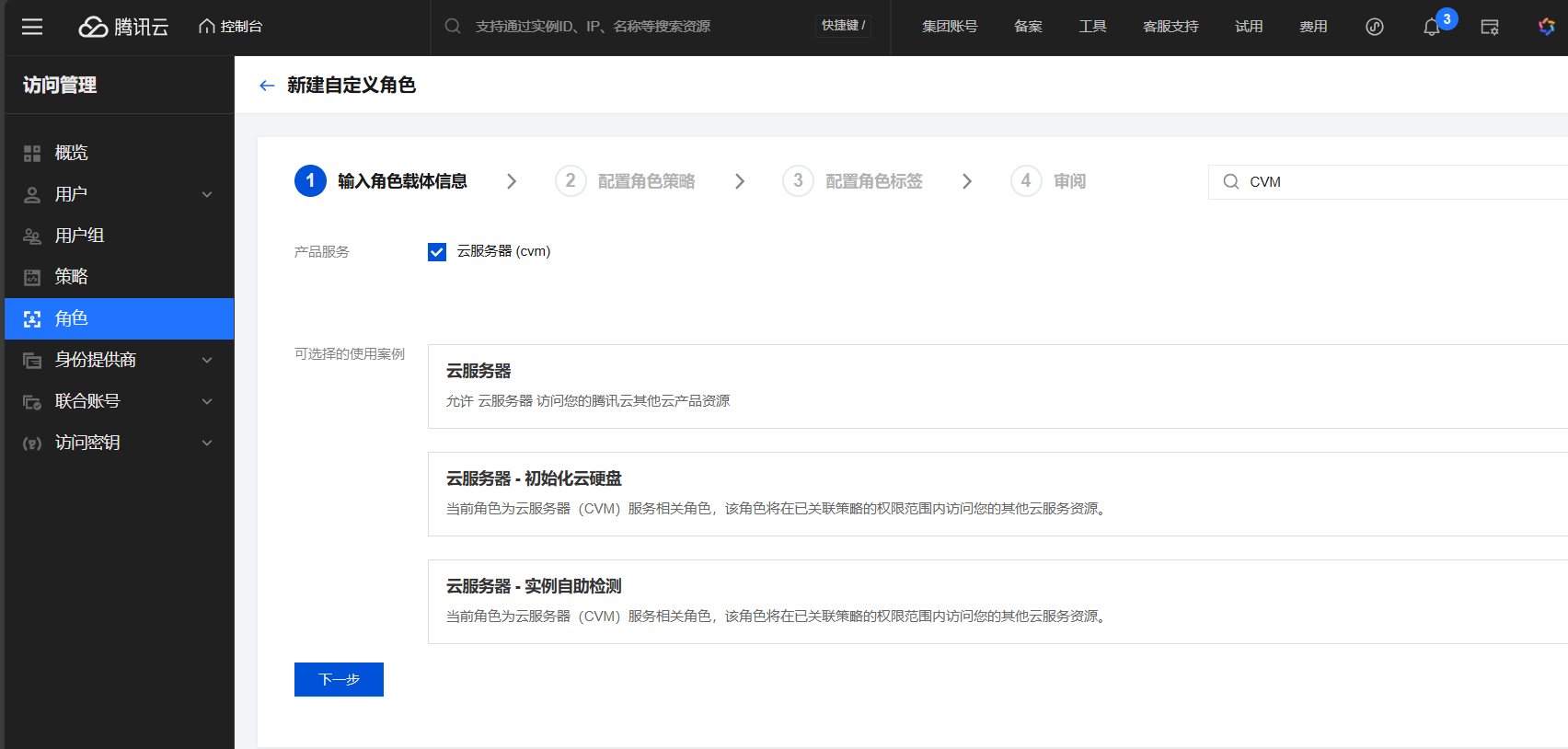Open the hamburger navigation menu
The image size is (1568, 749).
point(32,27)
